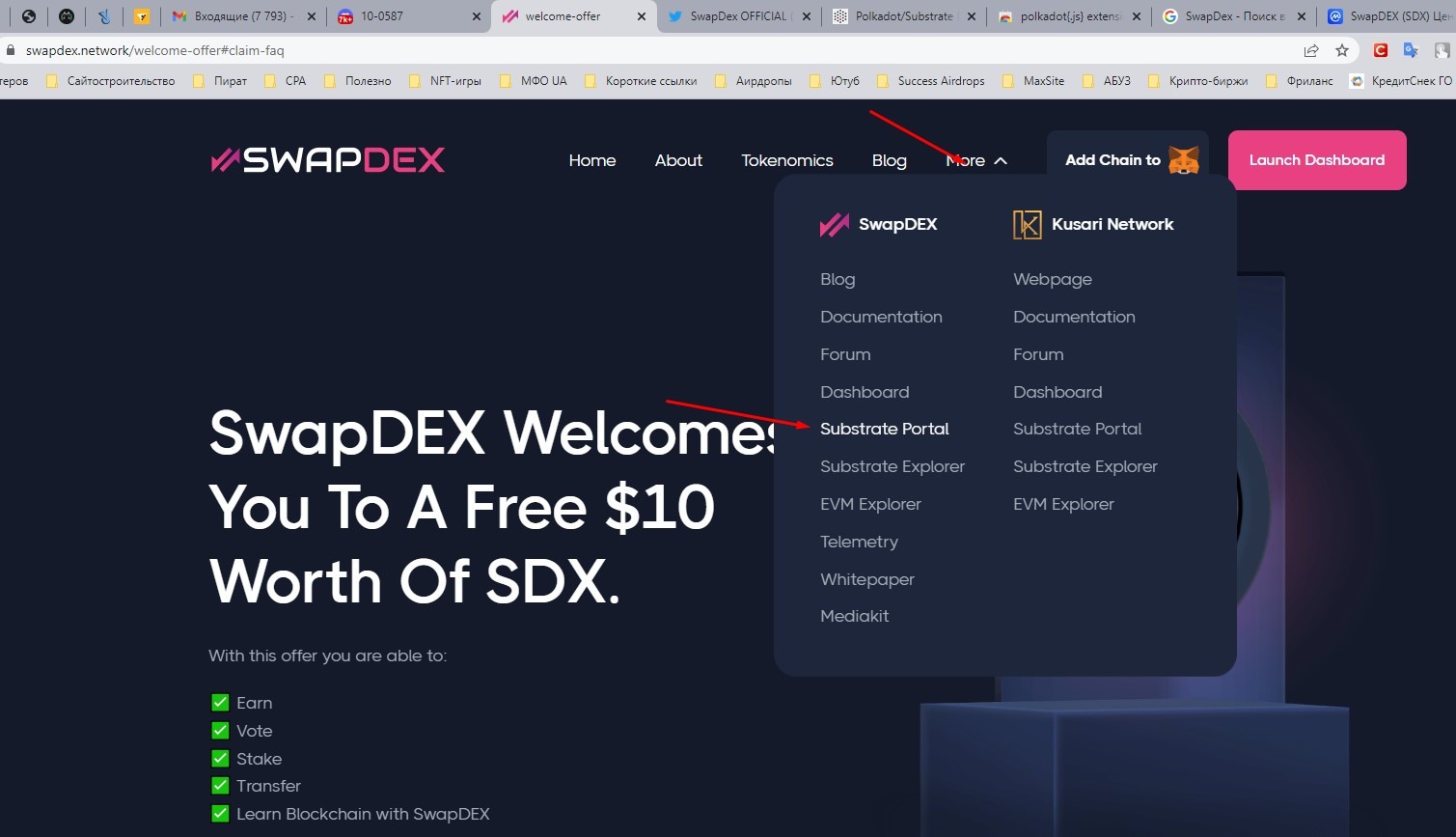The image size is (1456, 837).
Task: Open the pinned globe tab
Action: tap(29, 16)
